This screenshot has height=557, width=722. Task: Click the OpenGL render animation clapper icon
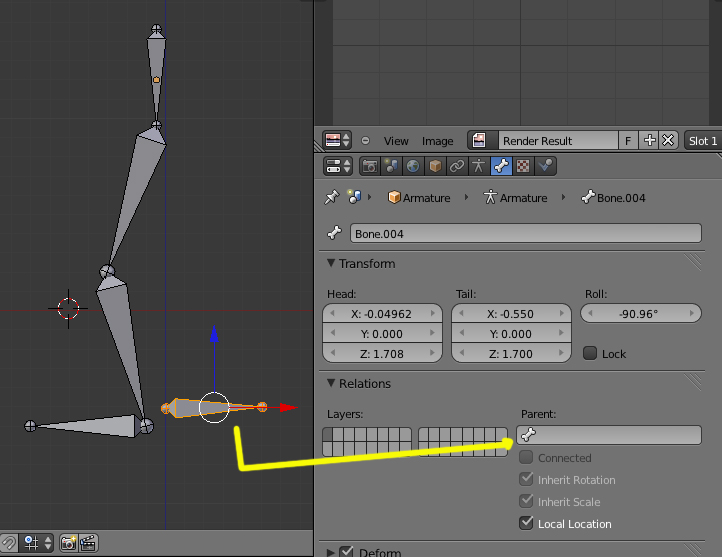88,543
